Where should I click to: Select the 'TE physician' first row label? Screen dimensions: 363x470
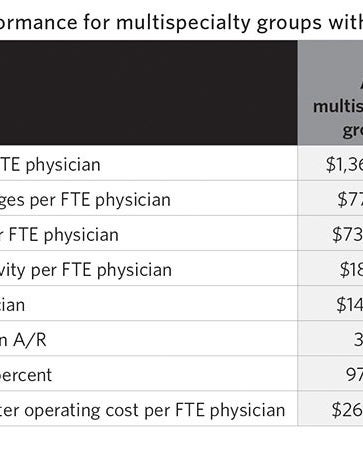(x=50, y=165)
